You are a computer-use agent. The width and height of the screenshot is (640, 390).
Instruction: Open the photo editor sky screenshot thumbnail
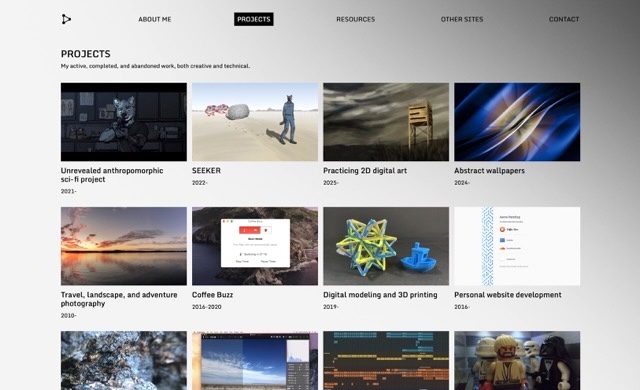pos(255,360)
